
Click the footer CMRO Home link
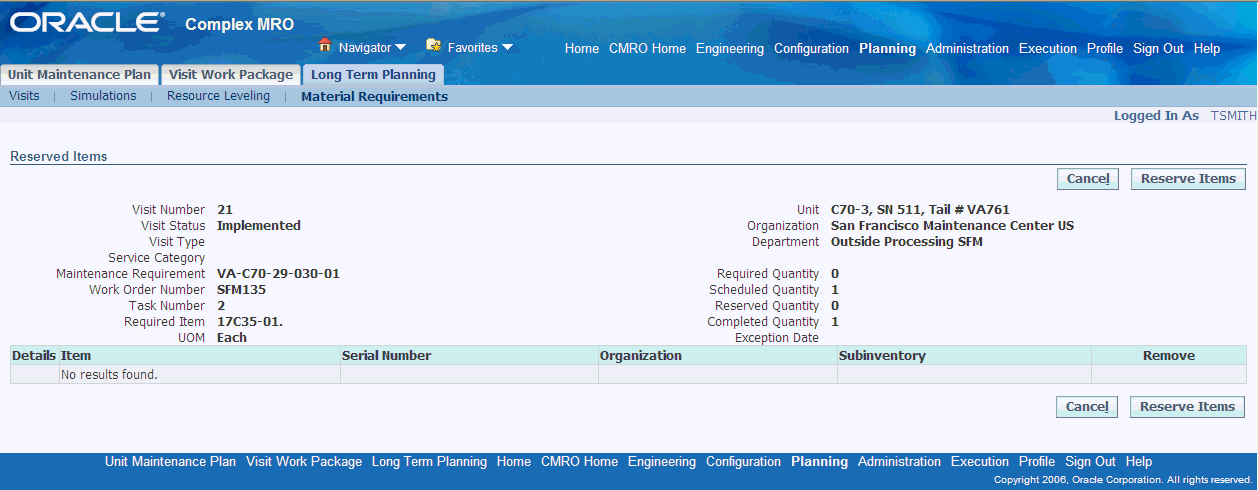(579, 462)
